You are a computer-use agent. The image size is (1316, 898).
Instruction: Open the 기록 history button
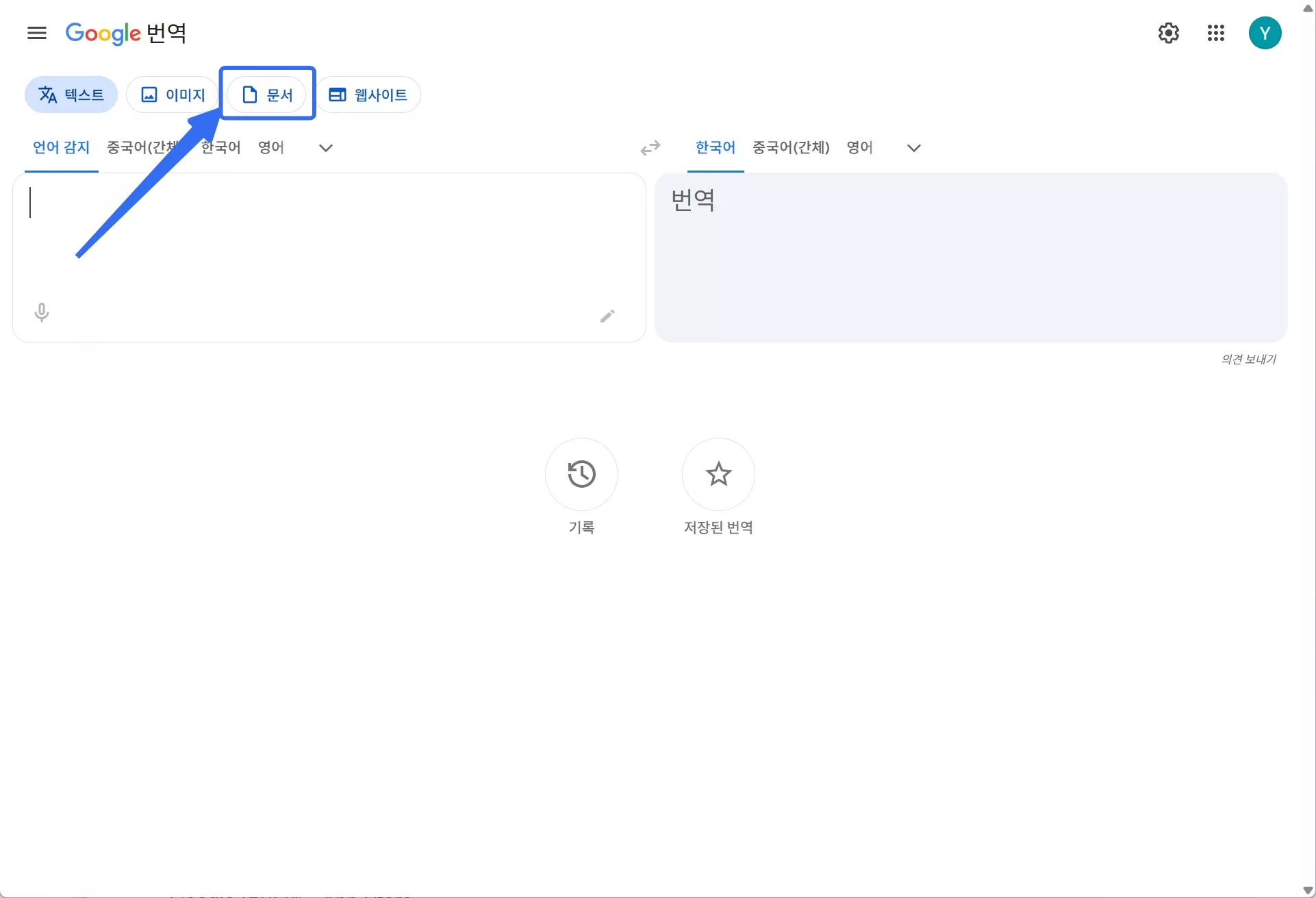pyautogui.click(x=581, y=474)
